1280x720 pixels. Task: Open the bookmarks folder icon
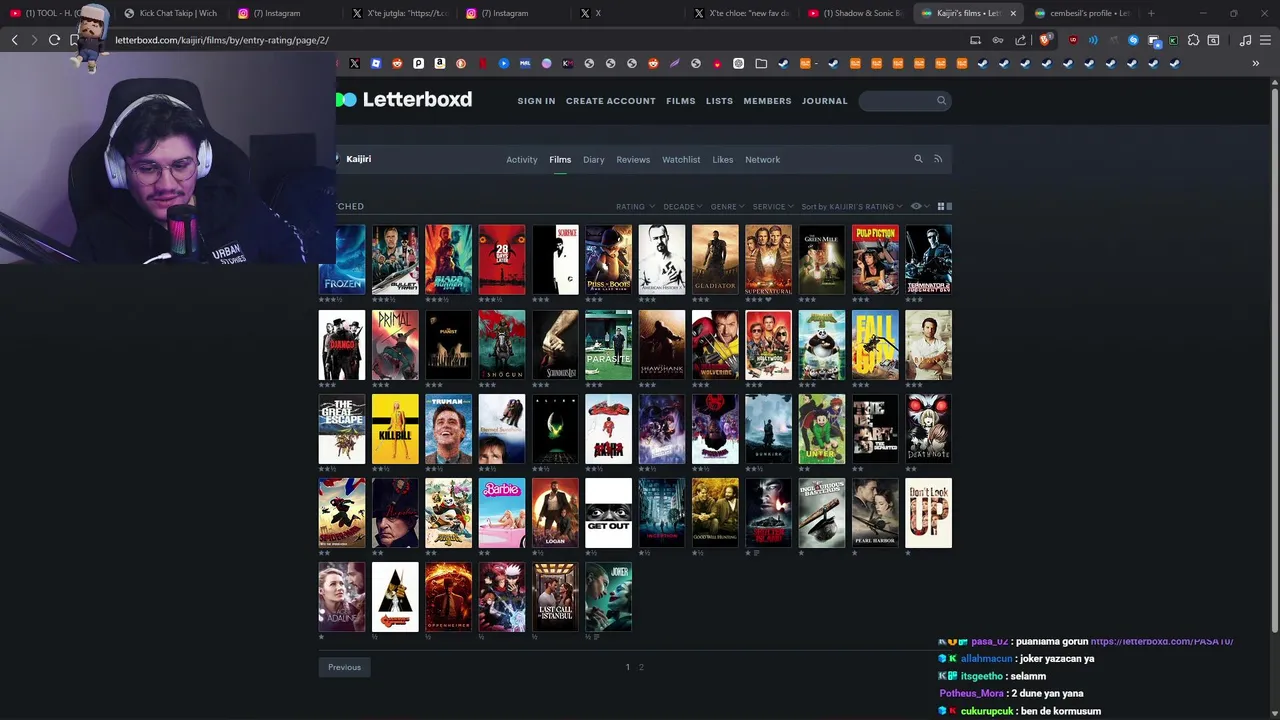761,63
